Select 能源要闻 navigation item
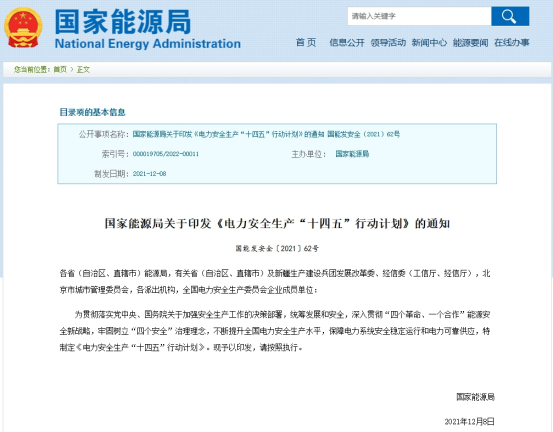Image resolution: width=553 pixels, height=432 pixels. pyautogui.click(x=470, y=43)
